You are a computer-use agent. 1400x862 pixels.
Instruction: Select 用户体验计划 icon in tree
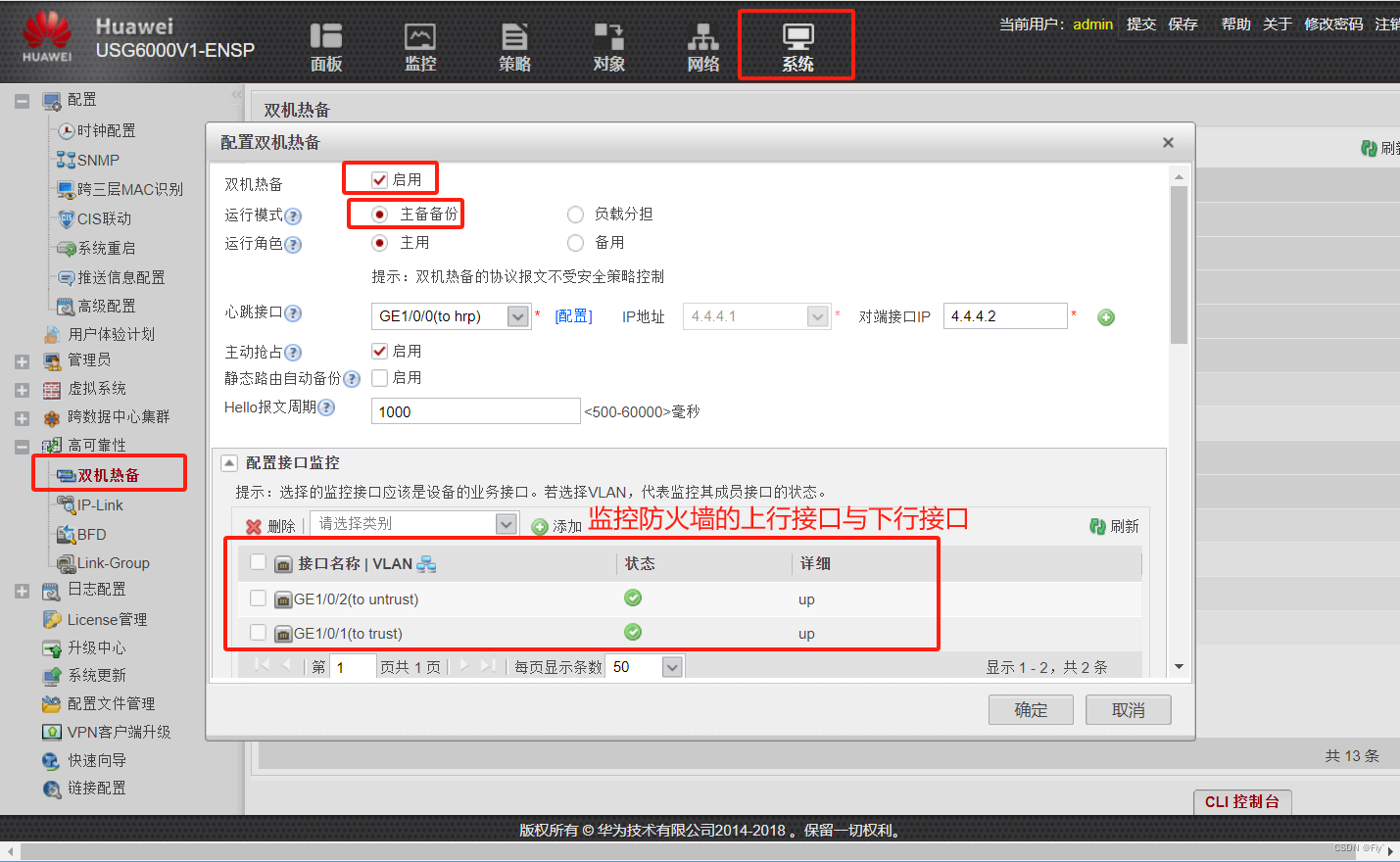tap(52, 334)
